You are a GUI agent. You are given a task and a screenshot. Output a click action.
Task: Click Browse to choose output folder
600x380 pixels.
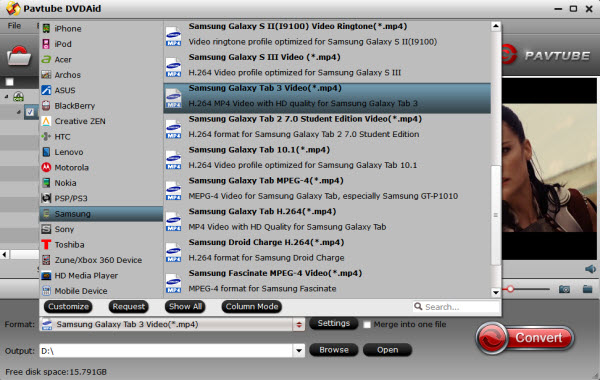coord(334,350)
